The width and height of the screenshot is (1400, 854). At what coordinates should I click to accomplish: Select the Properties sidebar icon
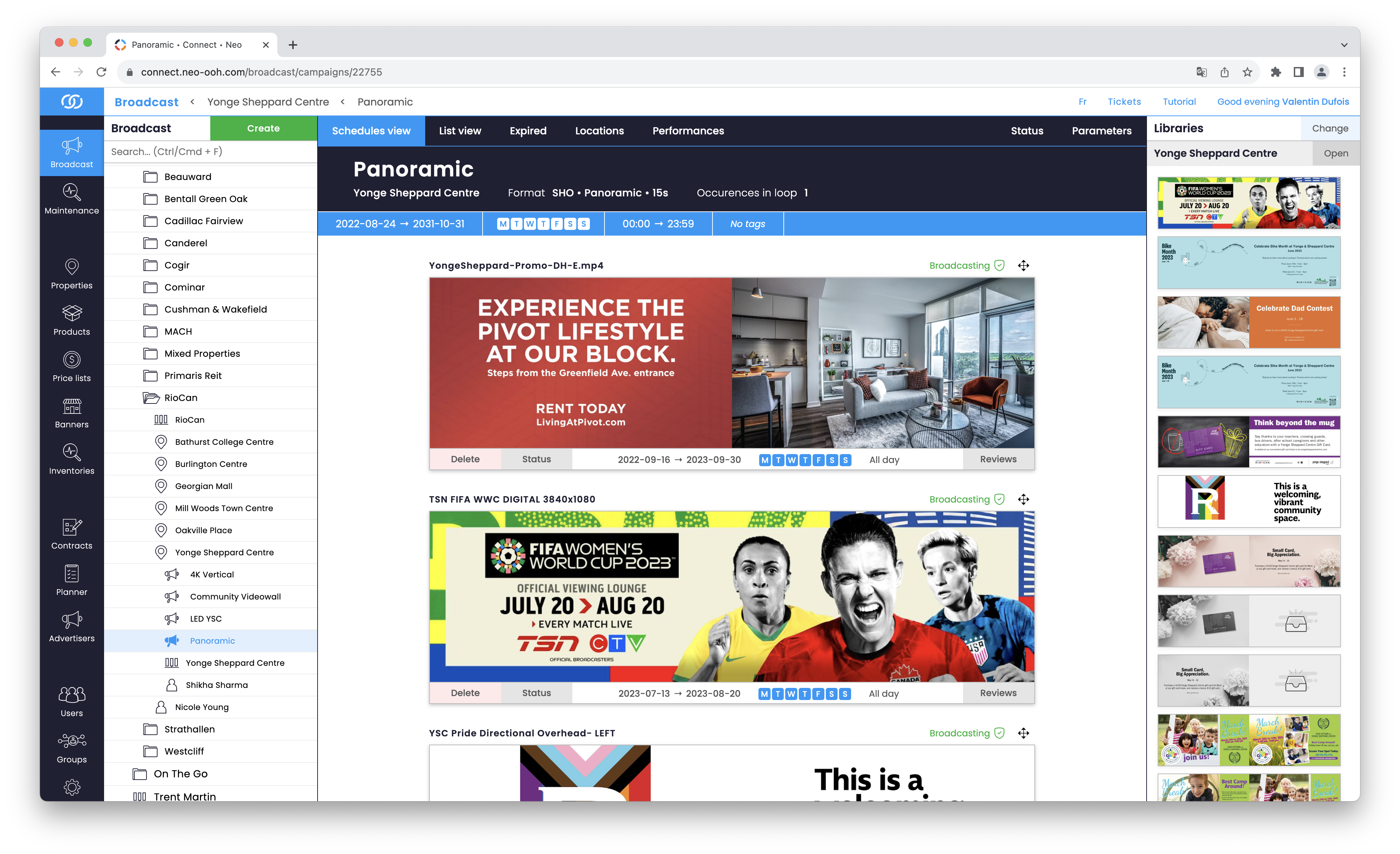[x=72, y=274]
